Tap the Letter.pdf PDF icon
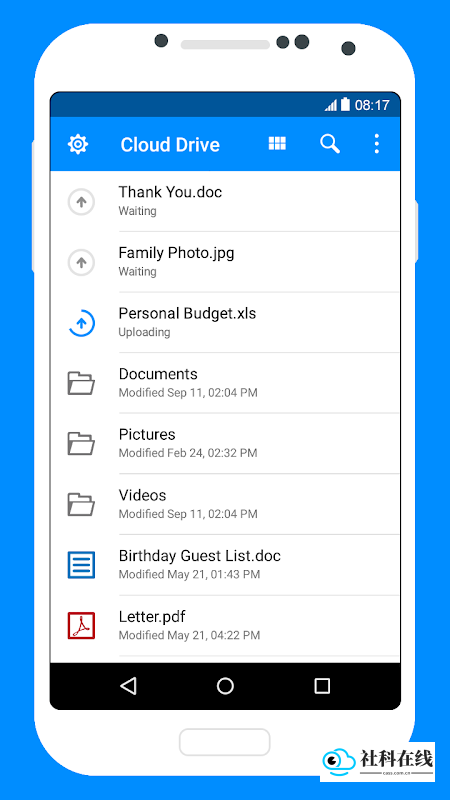The image size is (450, 800). pyautogui.click(x=81, y=626)
